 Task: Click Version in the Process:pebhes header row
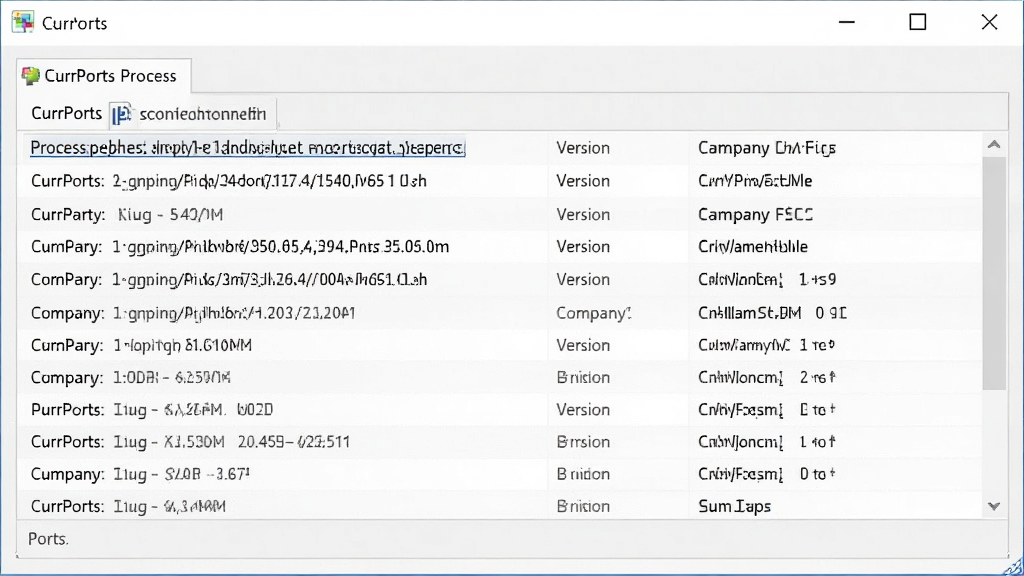pyautogui.click(x=583, y=148)
